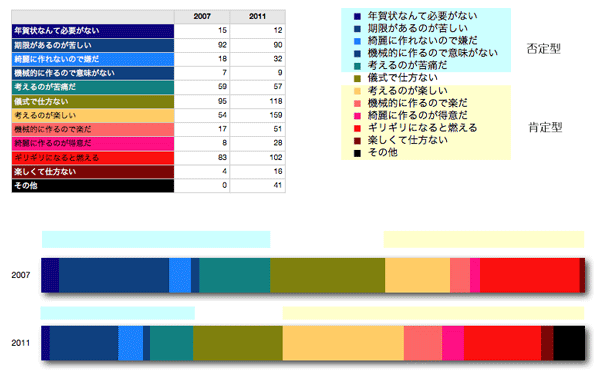Click the orange segment in the 2011 bar
The height and width of the screenshot is (377, 600).
pyautogui.click(x=343, y=343)
